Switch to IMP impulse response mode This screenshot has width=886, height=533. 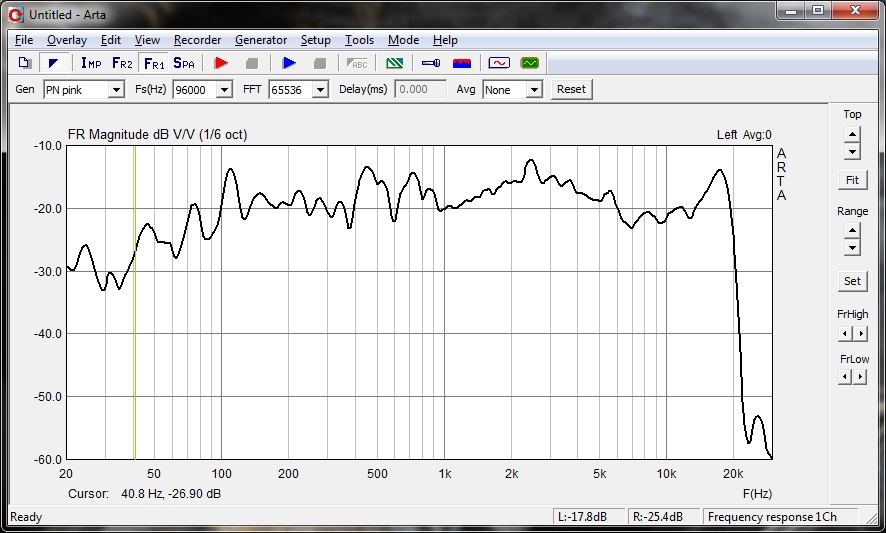click(x=91, y=63)
